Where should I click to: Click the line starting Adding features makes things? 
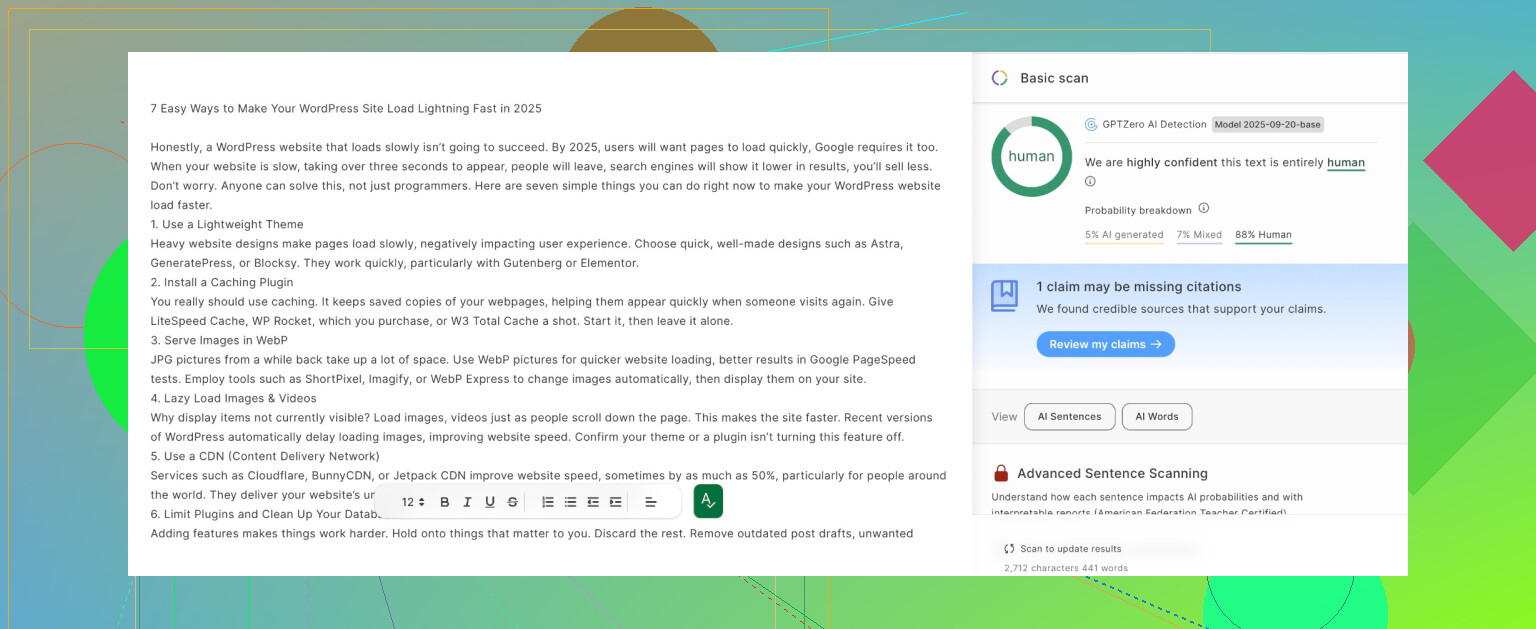point(532,534)
